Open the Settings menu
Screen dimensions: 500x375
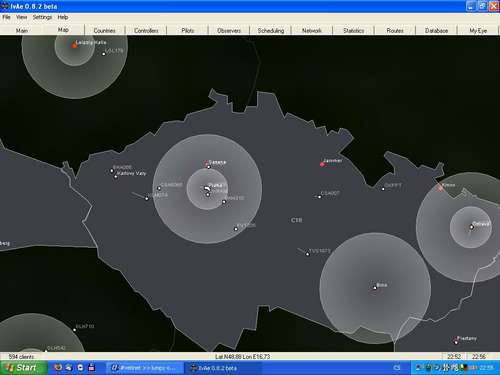(x=42, y=17)
